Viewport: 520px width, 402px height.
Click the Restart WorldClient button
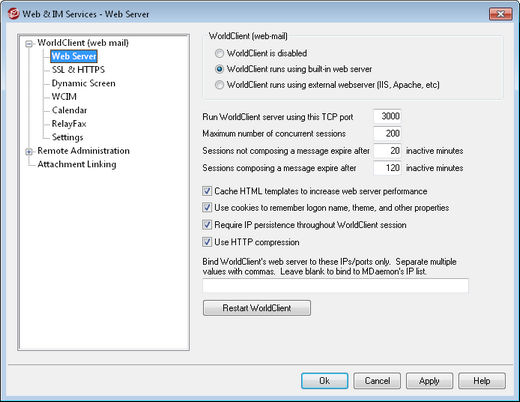(x=257, y=308)
